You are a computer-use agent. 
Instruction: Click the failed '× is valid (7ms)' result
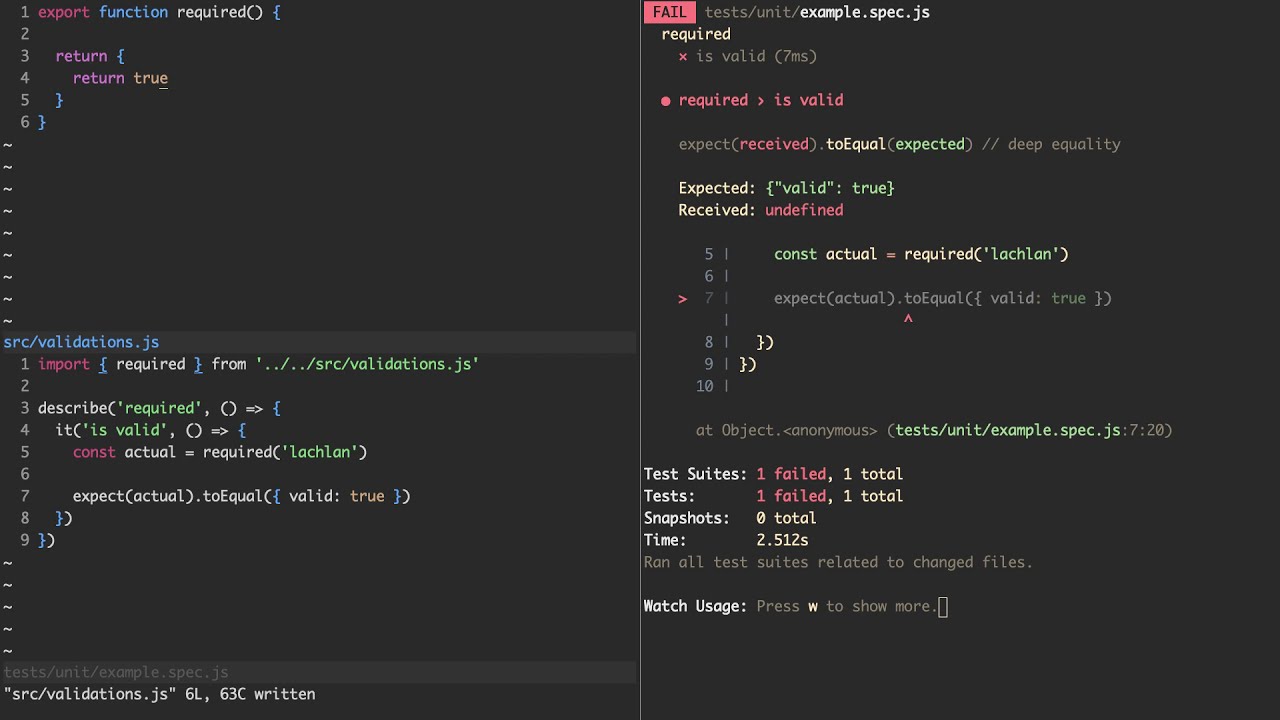pyautogui.click(x=748, y=56)
